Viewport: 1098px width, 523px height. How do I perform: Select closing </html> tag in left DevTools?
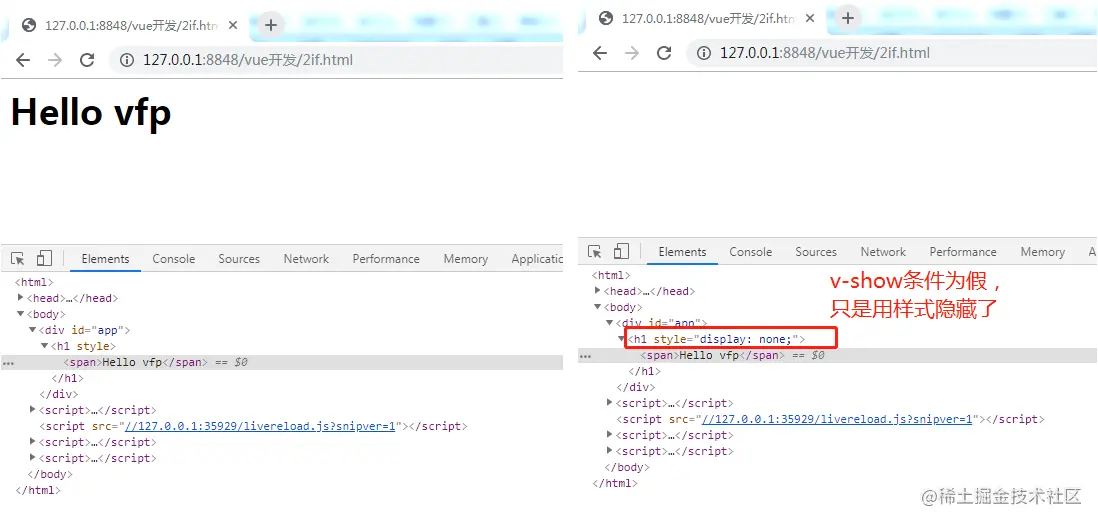pyautogui.click(x=38, y=490)
